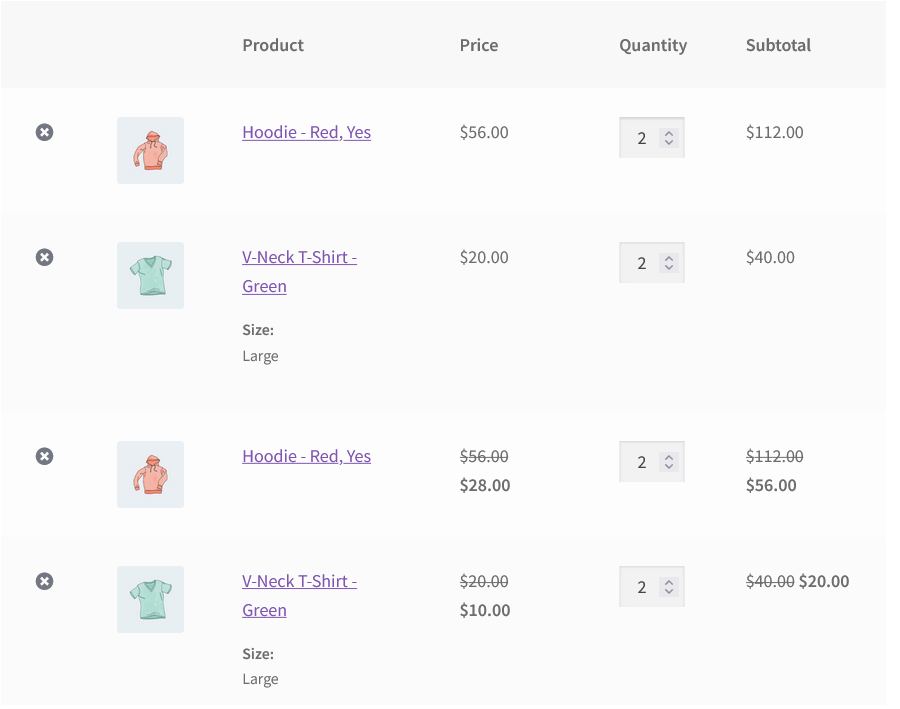Adjust quantity stepper for $56.00 hoodie
The width and height of the screenshot is (900, 709).
[669, 138]
